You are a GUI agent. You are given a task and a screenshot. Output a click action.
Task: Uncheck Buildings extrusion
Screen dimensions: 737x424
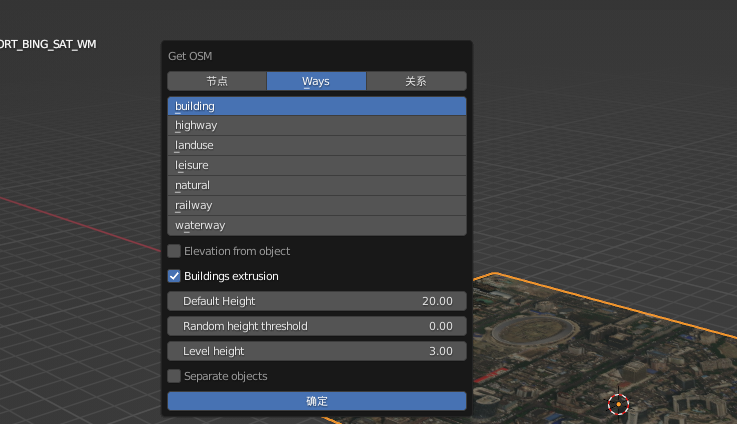174,276
